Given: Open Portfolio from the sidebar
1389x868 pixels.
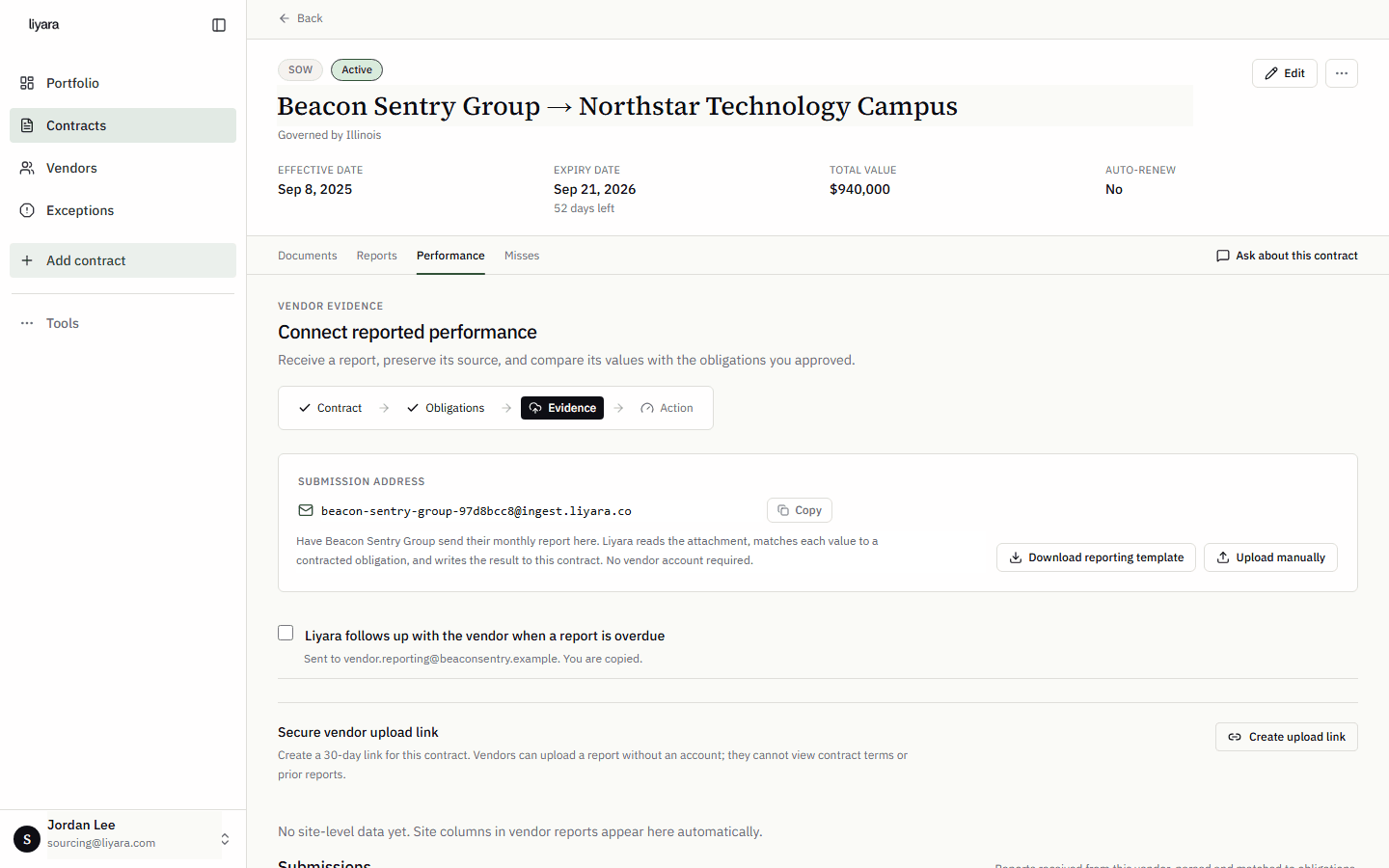Looking at the screenshot, I should point(123,83).
